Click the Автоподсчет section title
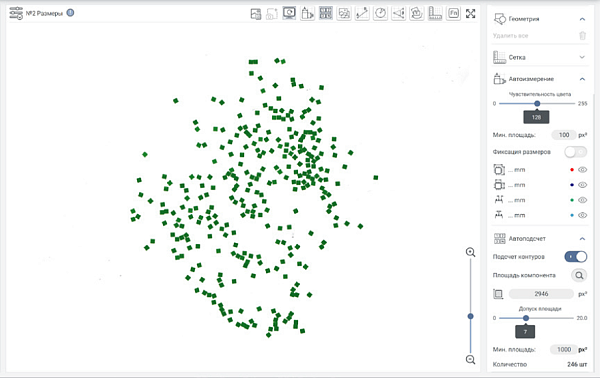The width and height of the screenshot is (600, 378). pos(527,239)
